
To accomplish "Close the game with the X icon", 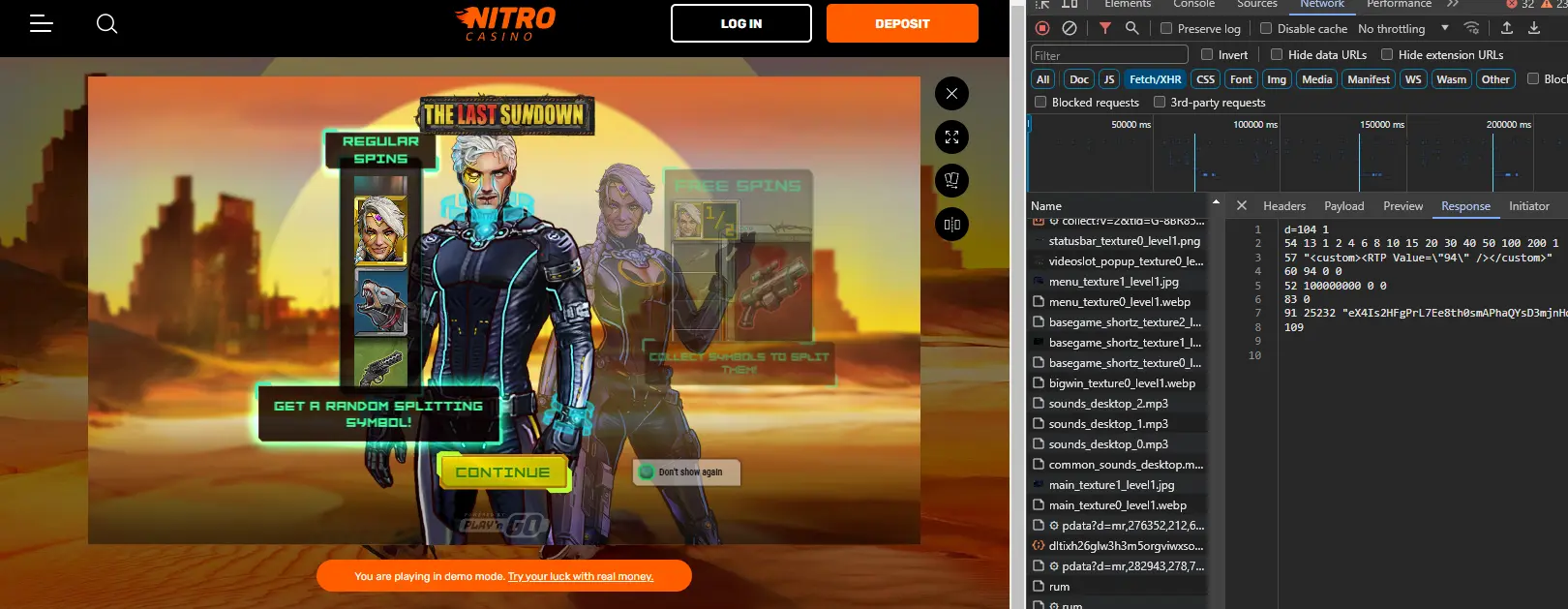I will [x=951, y=94].
